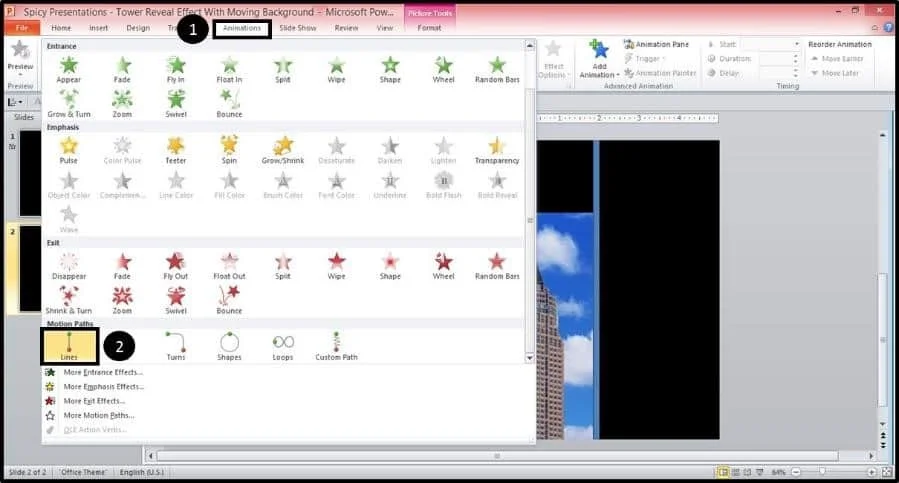The width and height of the screenshot is (899, 483).
Task: Apply the Loops motion path
Action: click(x=283, y=346)
